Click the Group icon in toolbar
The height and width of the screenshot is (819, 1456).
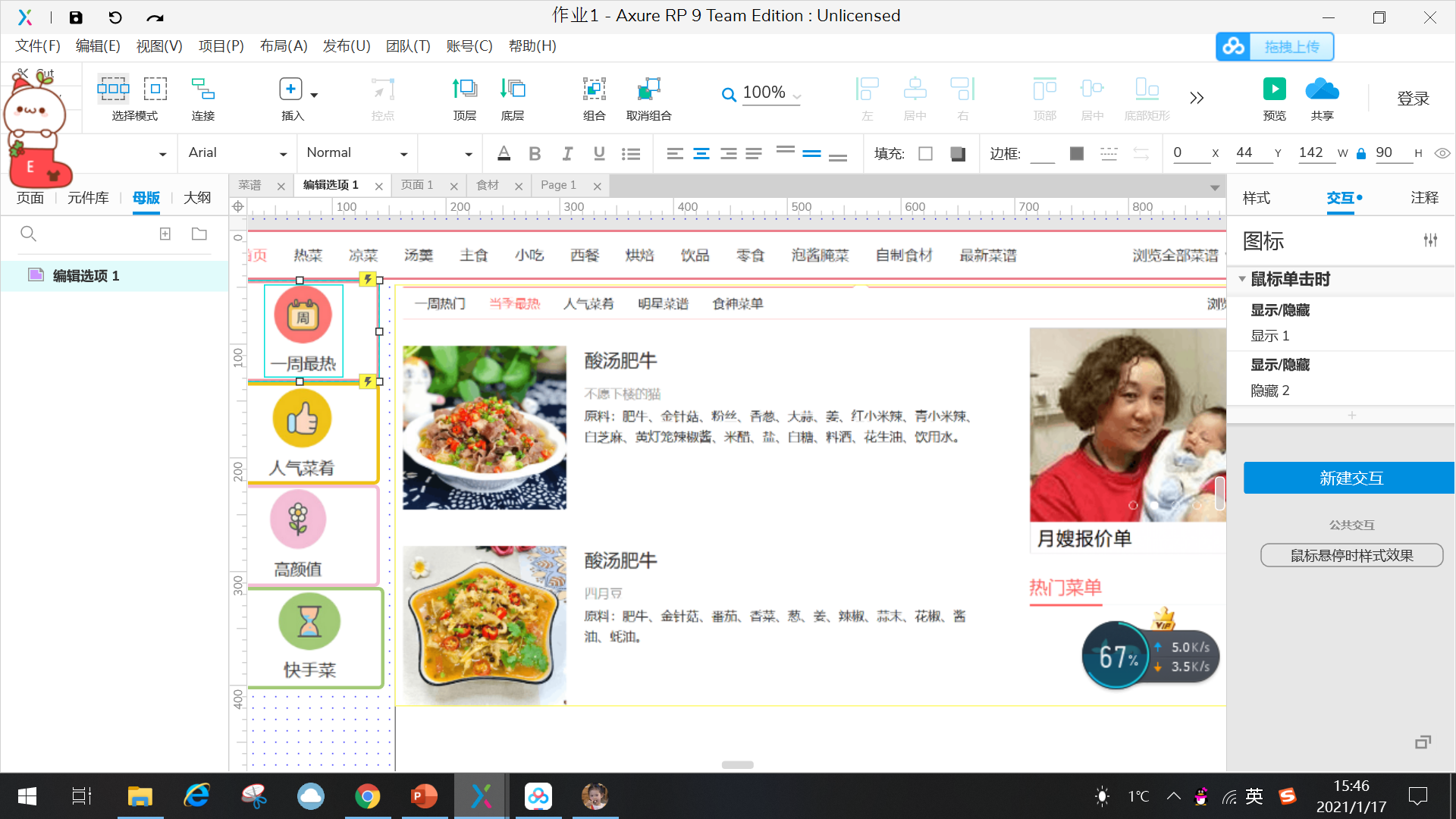click(x=594, y=89)
